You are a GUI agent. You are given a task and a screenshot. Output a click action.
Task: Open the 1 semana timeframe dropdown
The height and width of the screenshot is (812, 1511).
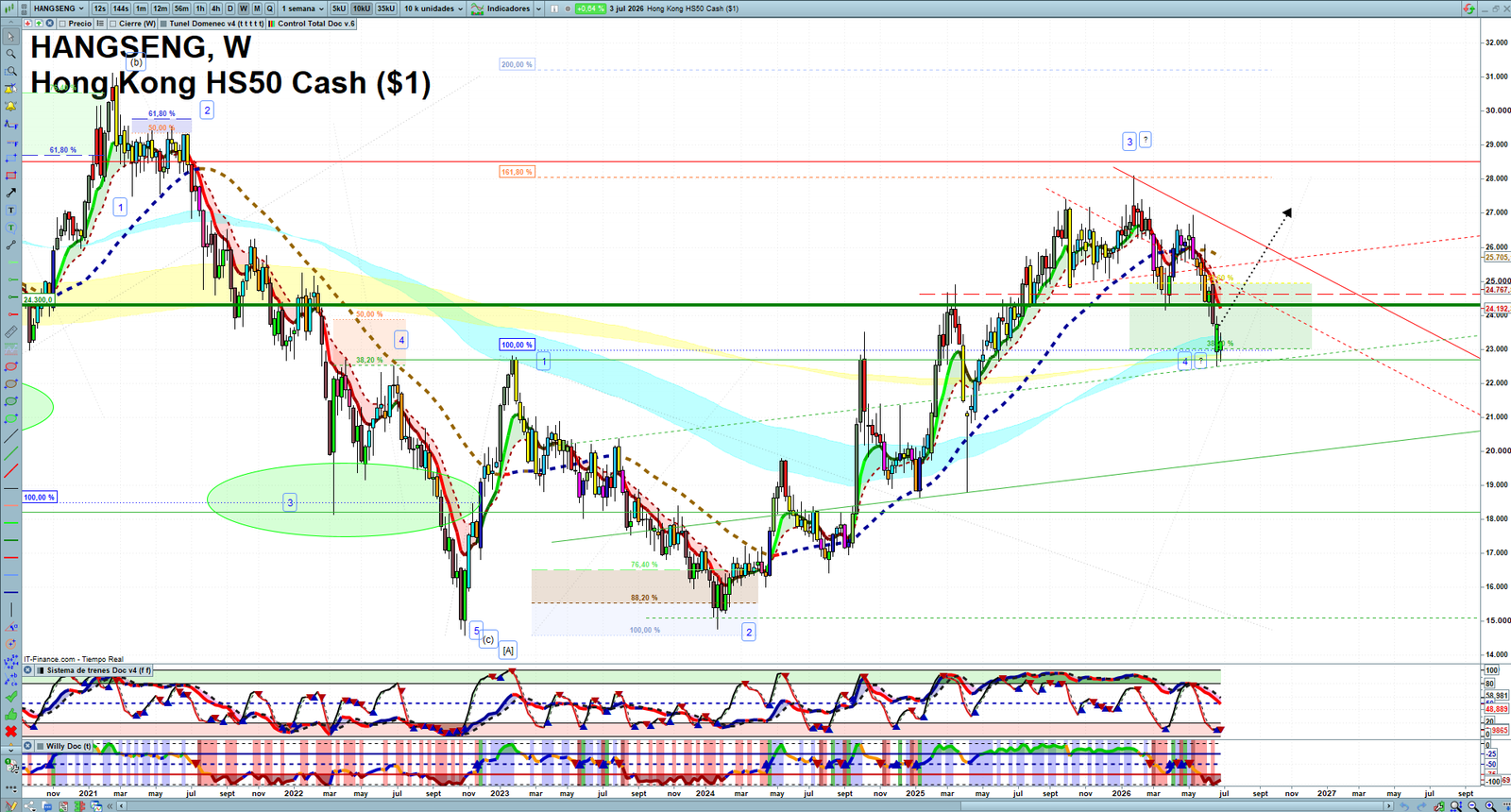(302, 8)
